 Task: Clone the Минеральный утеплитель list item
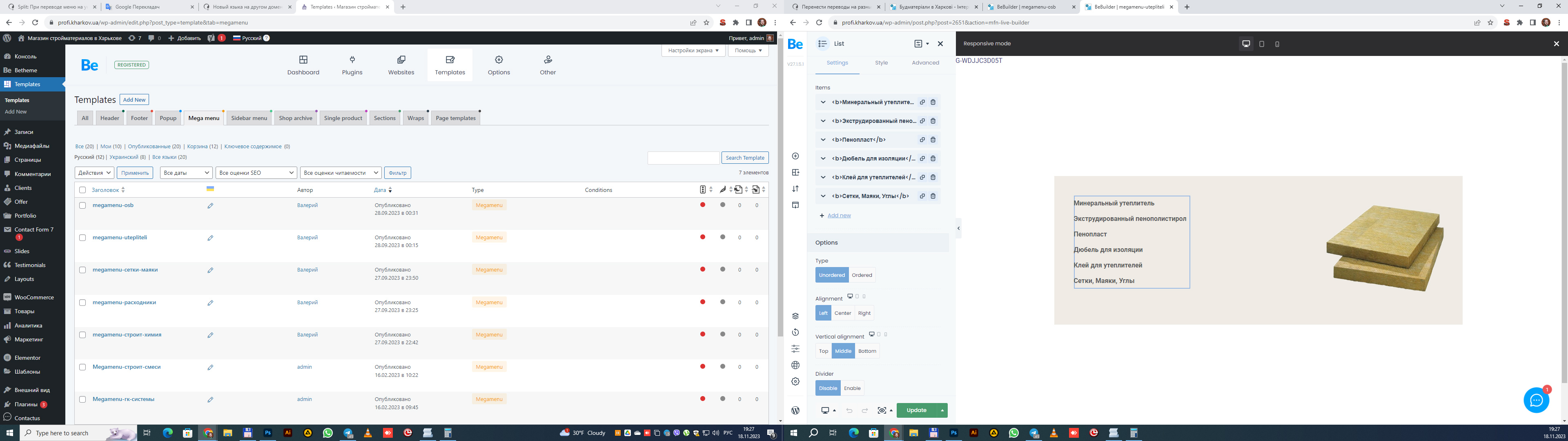(x=922, y=102)
